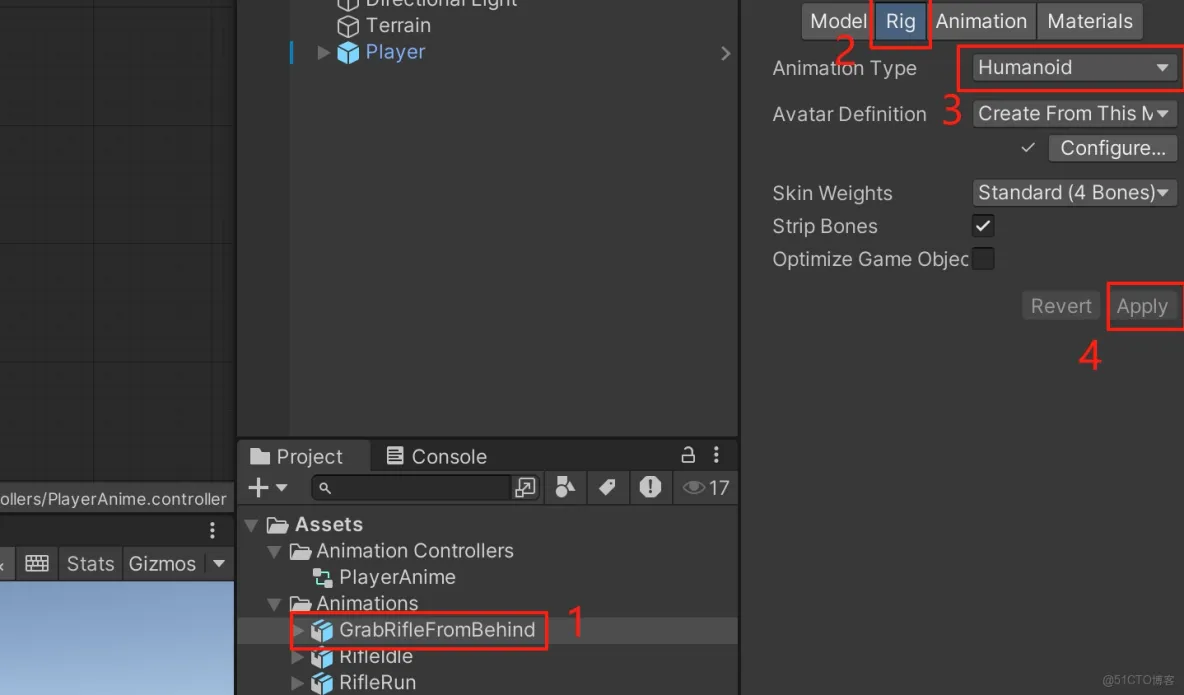Click the PlayerAnime animator controller icon
This screenshot has width=1184, height=695.
tap(322, 577)
